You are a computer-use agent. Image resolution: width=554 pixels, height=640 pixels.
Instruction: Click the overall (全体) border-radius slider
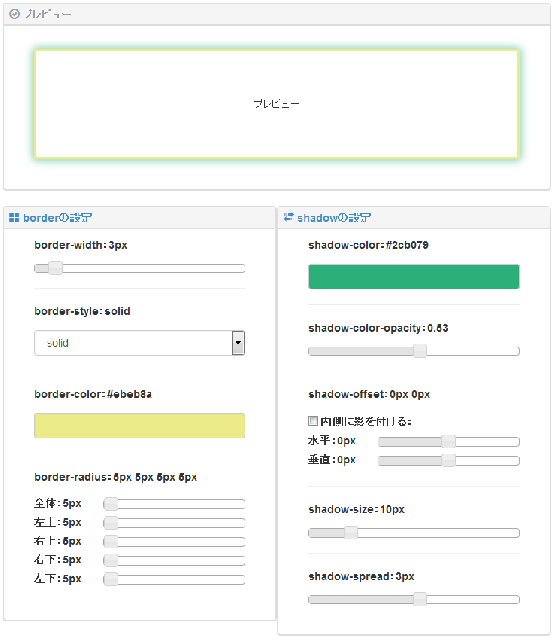(174, 504)
